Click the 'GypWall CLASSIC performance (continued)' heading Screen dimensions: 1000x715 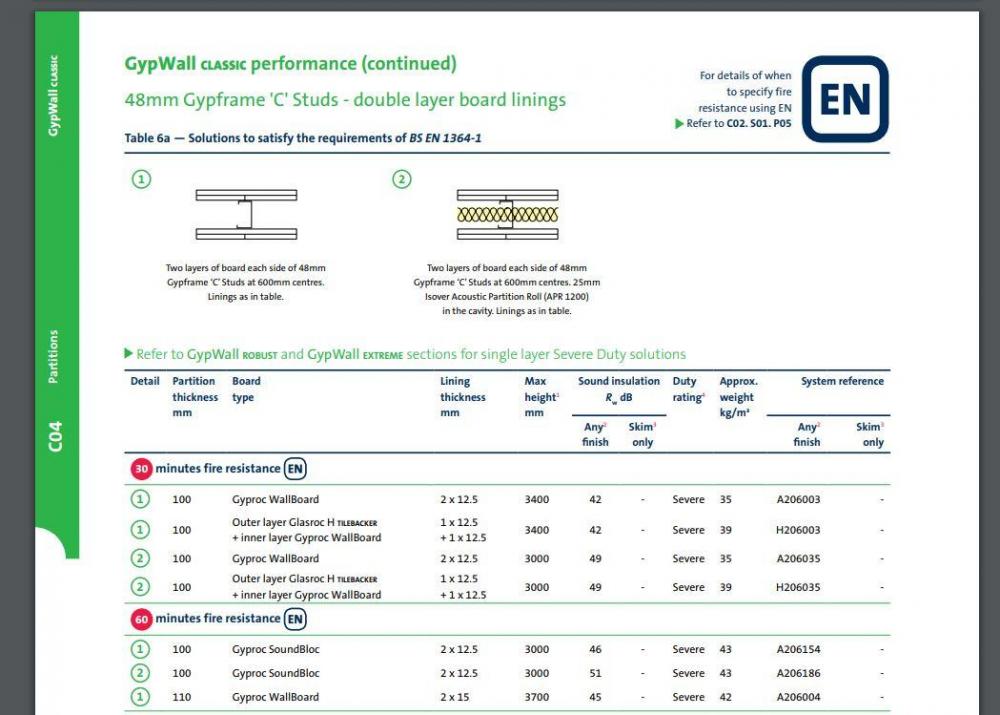tap(290, 64)
